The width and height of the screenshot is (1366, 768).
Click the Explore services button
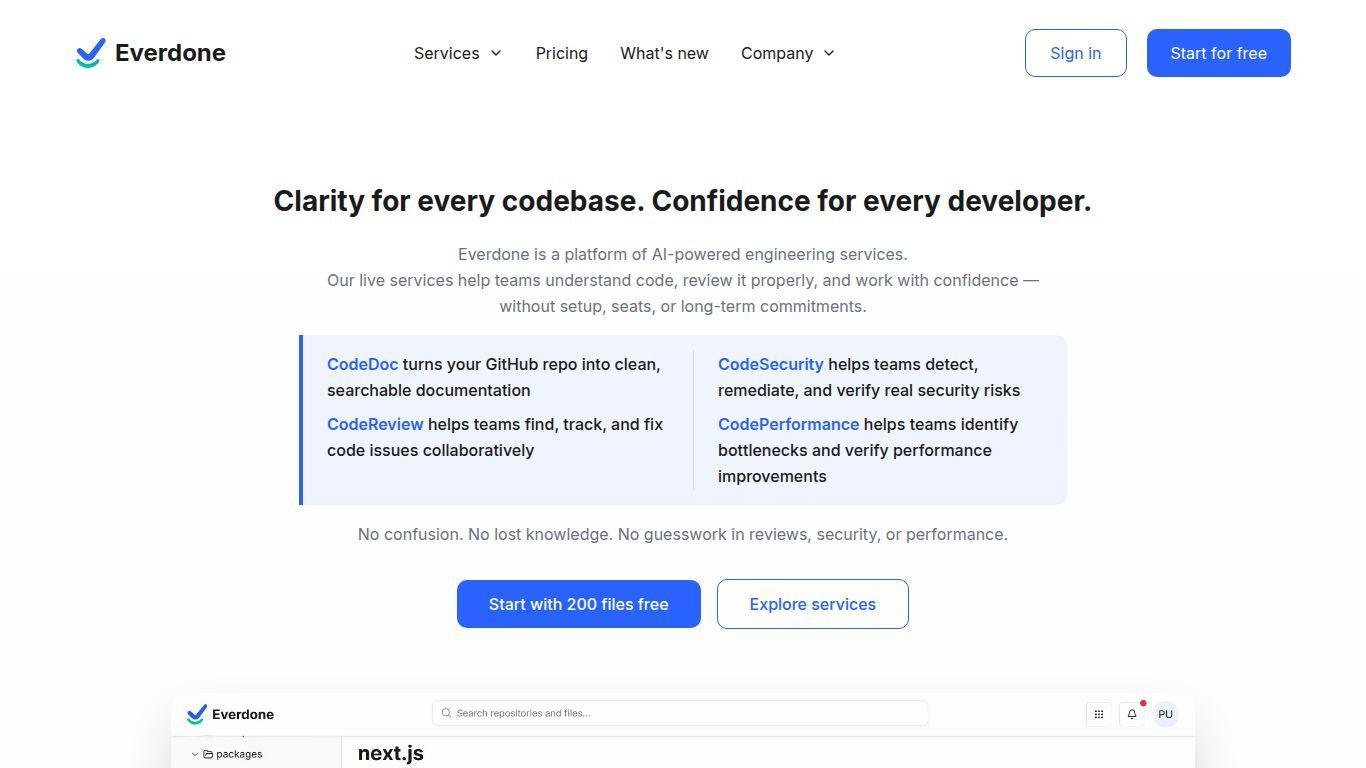pyautogui.click(x=812, y=604)
